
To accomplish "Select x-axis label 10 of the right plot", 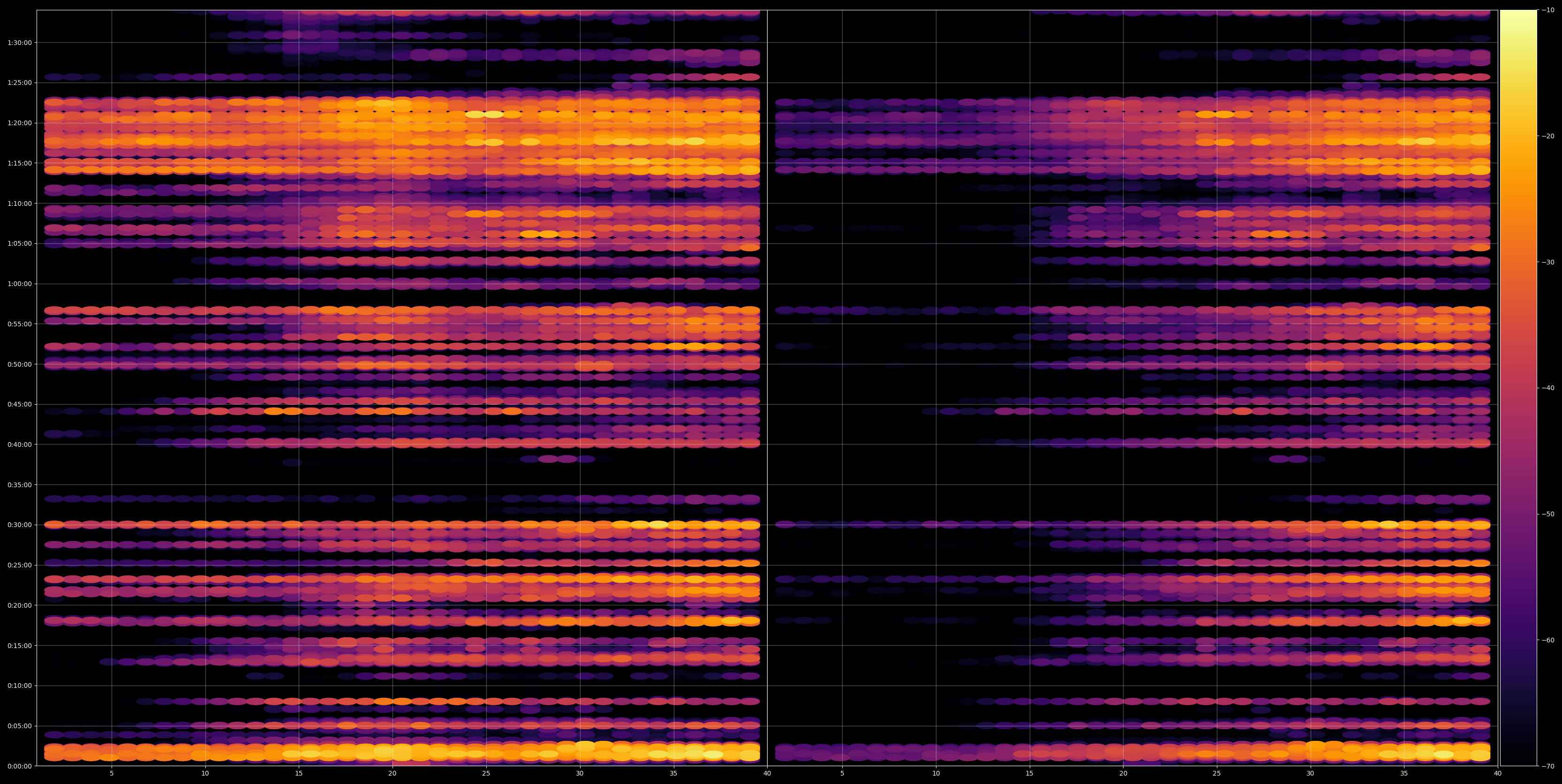I will [x=936, y=774].
